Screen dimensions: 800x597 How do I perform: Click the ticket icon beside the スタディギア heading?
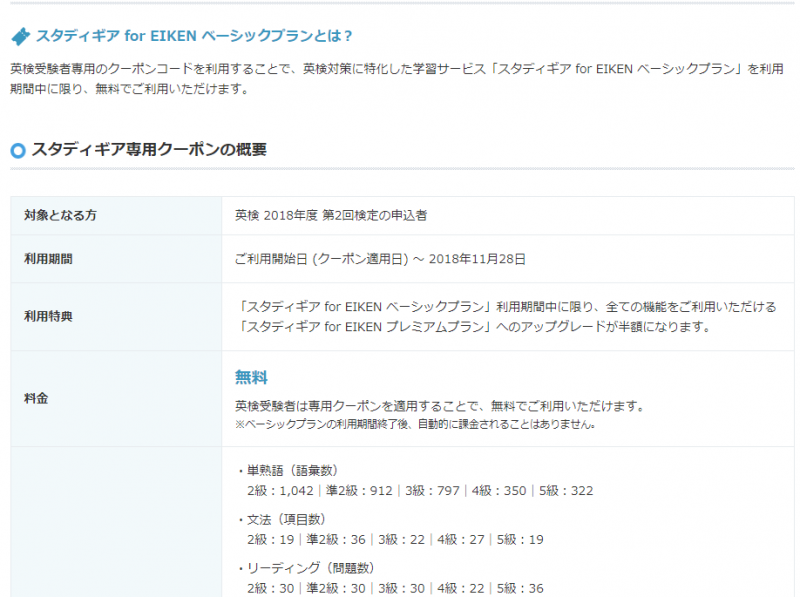pos(20,36)
